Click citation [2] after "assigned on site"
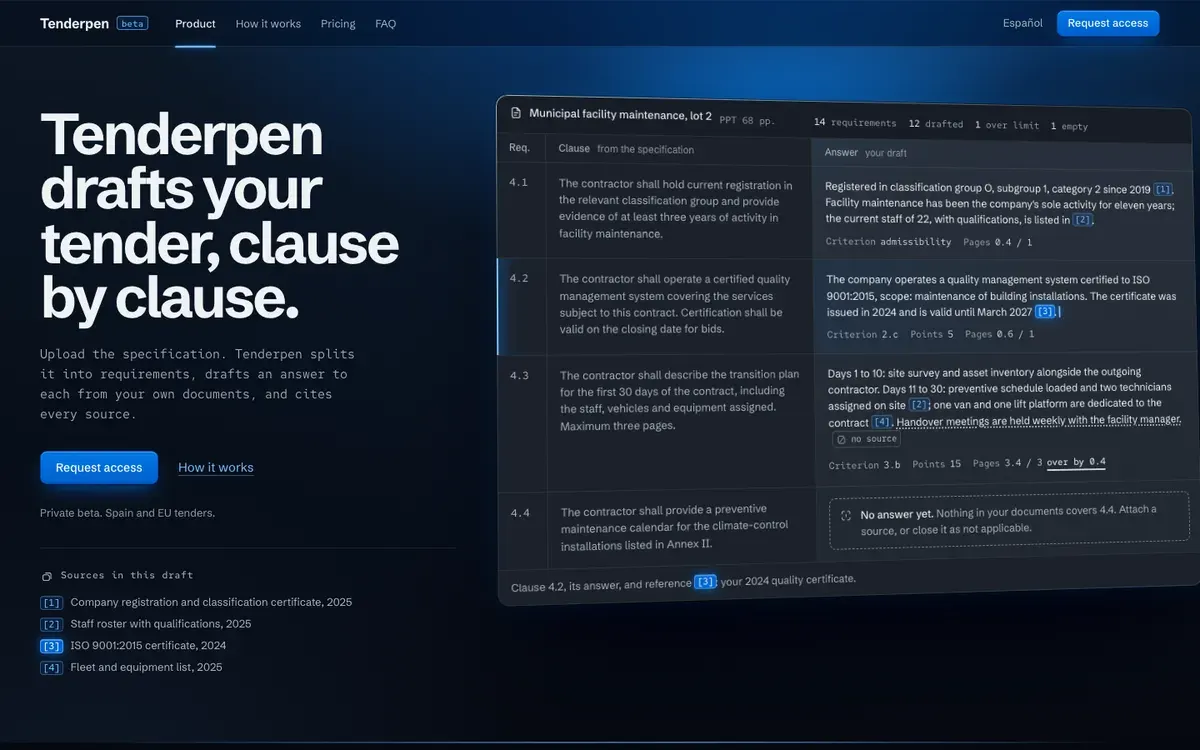 (918, 405)
